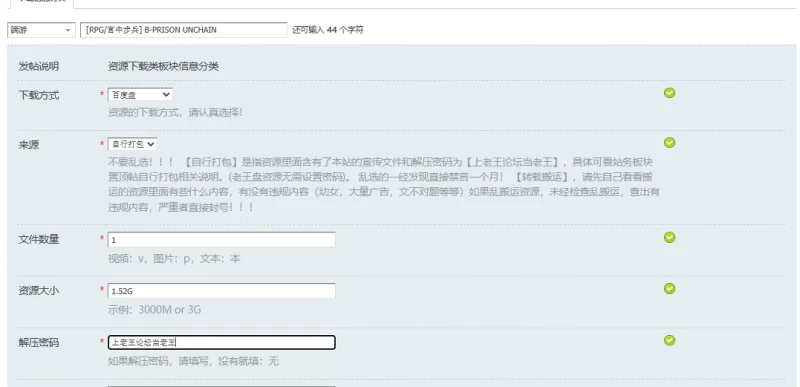Click the 资源大小 label
This screenshot has height=387, width=800.
tap(39, 291)
